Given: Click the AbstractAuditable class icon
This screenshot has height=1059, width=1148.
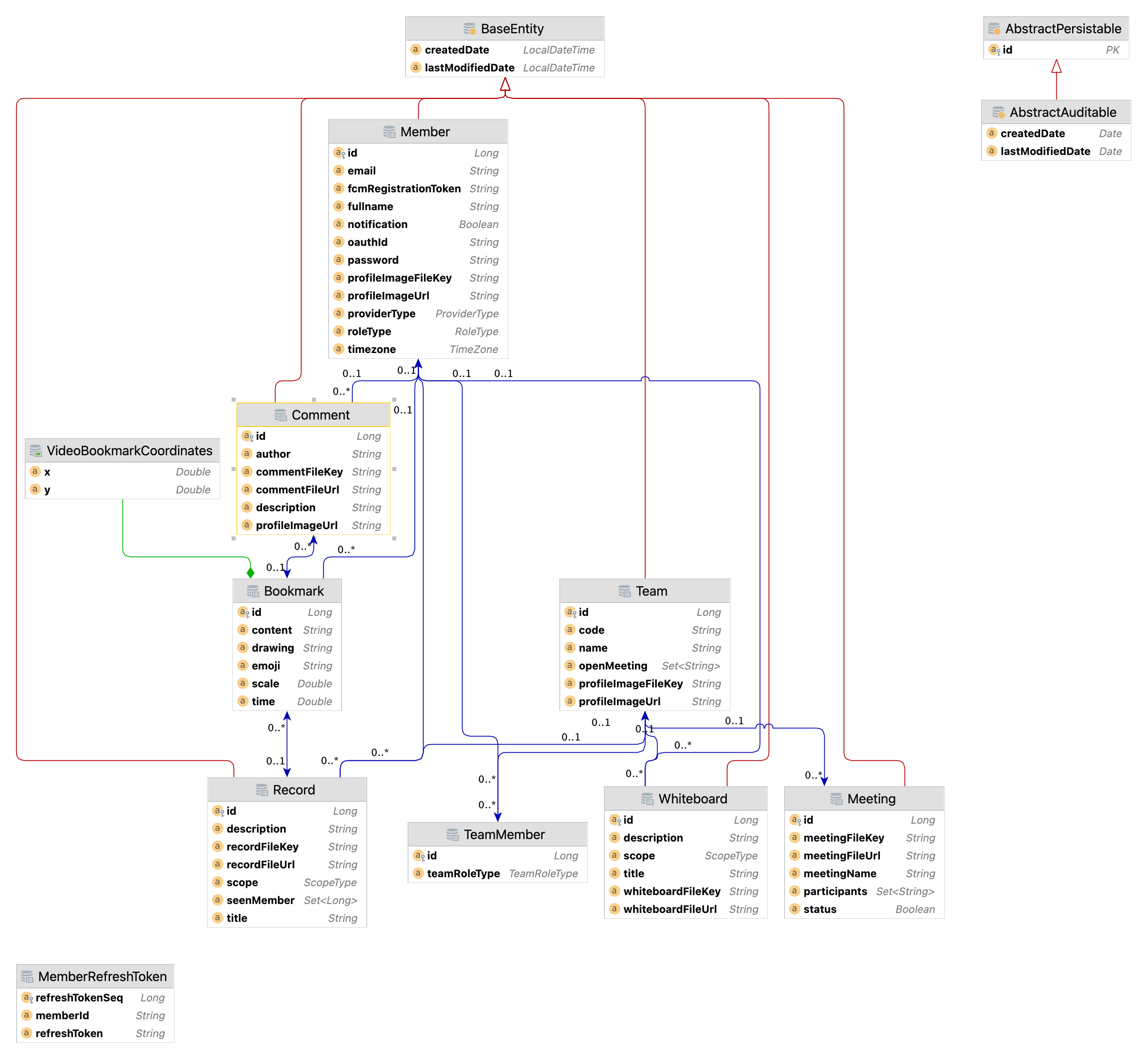Looking at the screenshot, I should tap(998, 112).
